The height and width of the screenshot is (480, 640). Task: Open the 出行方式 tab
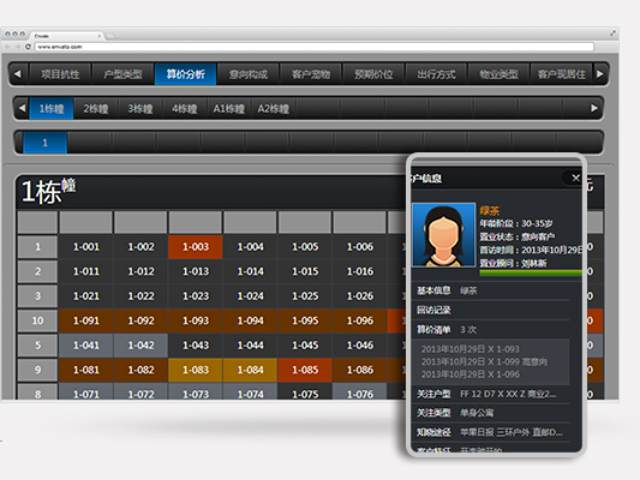tap(436, 74)
